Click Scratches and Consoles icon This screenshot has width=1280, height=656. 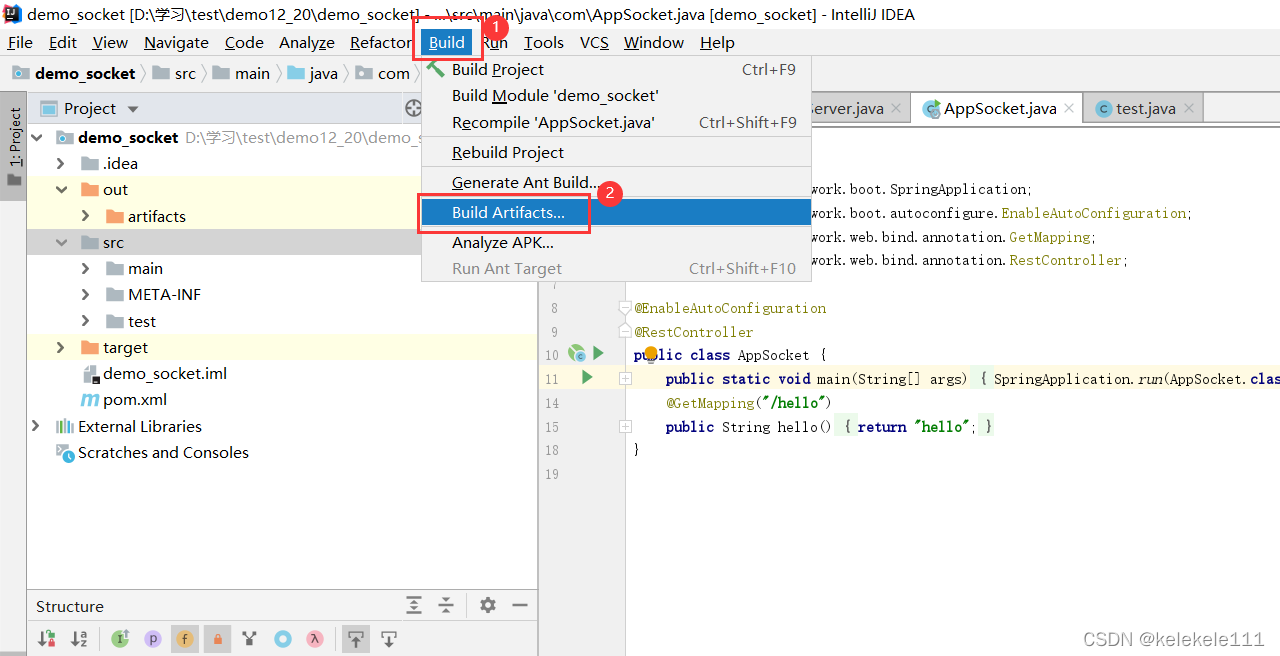coord(64,452)
